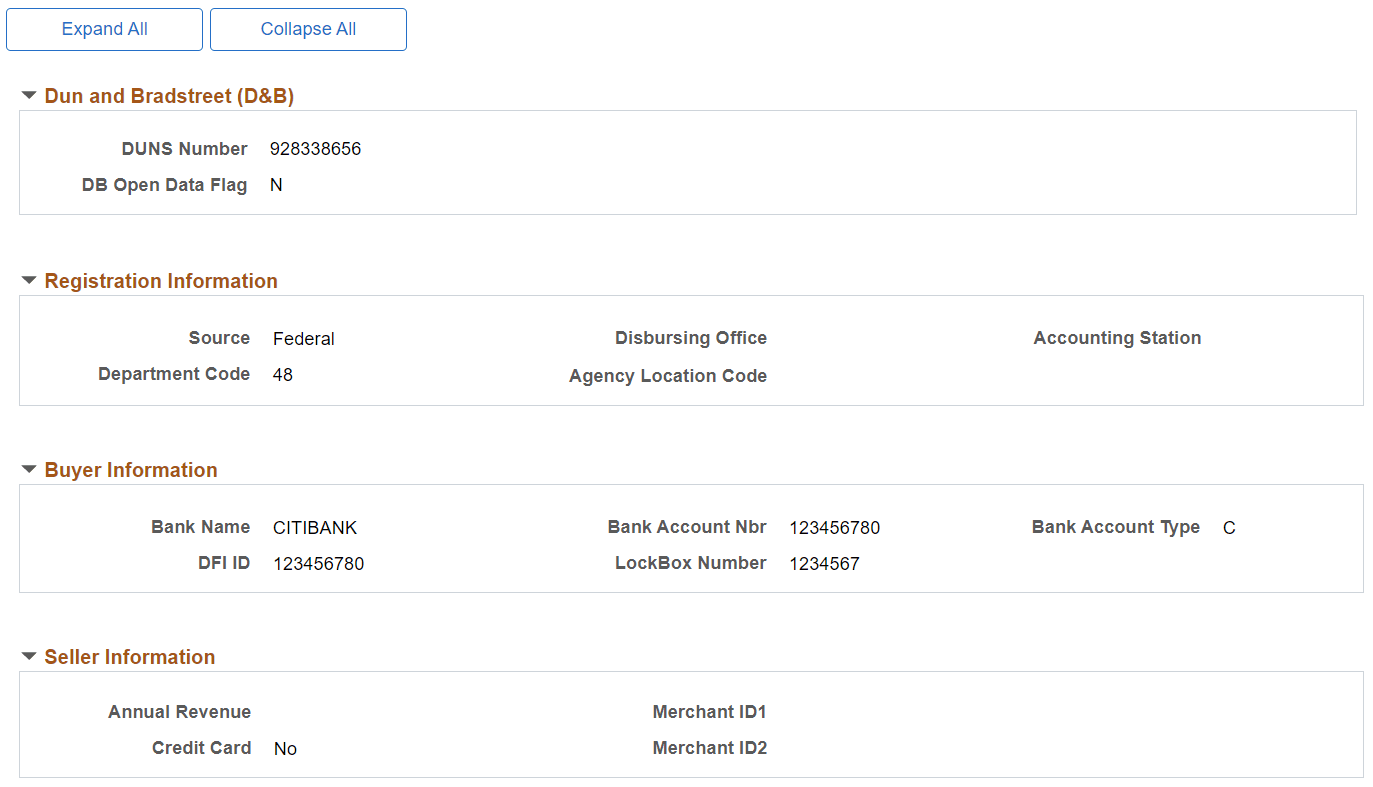Collapse the Seller Information section

point(28,657)
